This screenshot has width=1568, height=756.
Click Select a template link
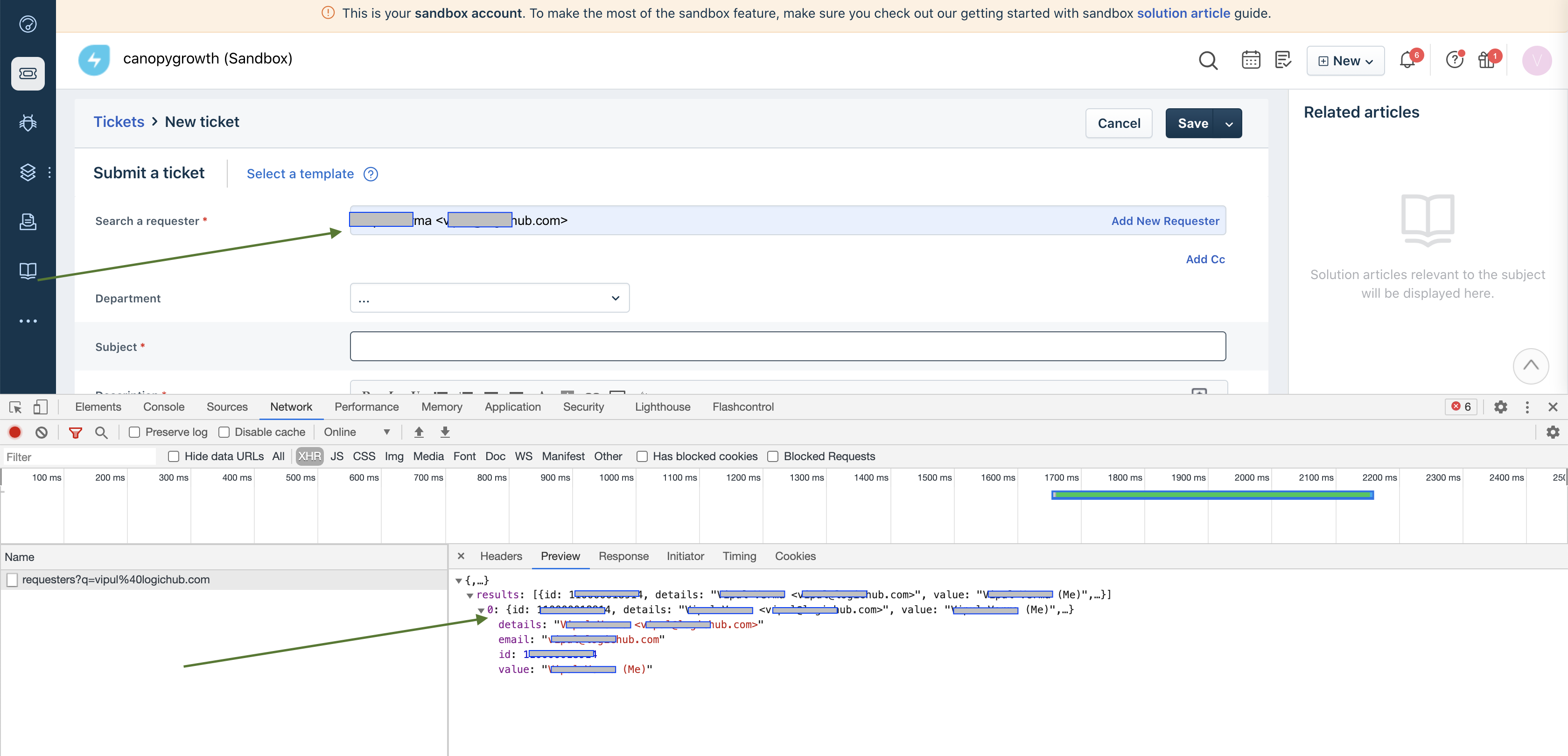point(300,174)
